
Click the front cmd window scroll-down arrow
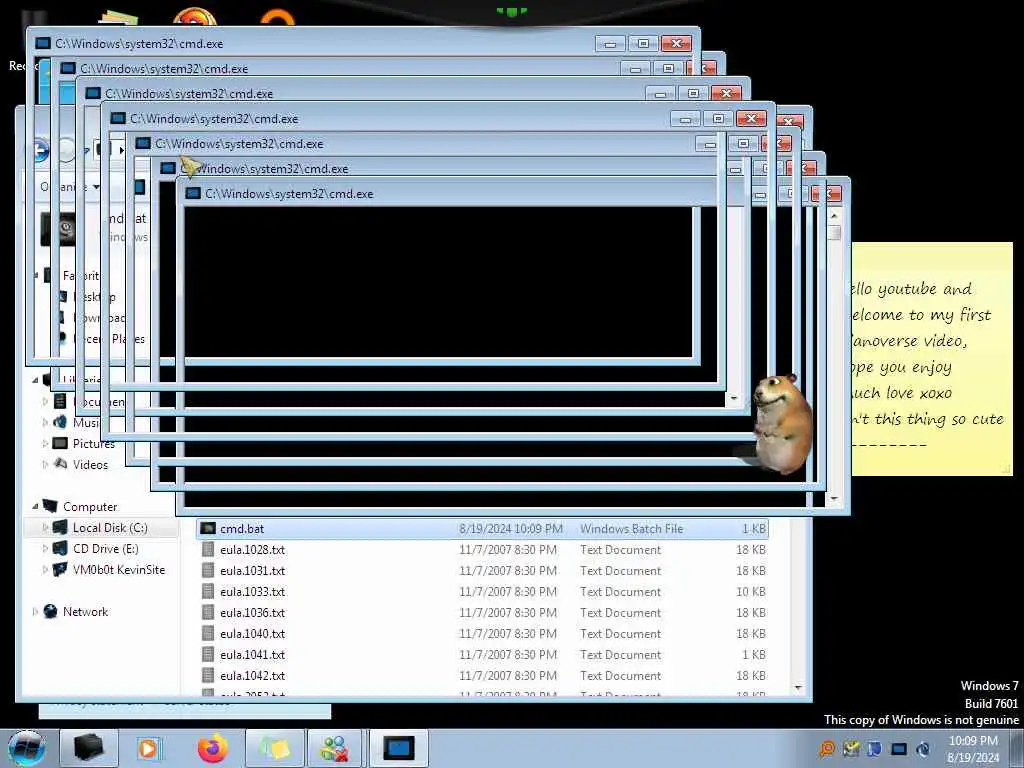834,499
